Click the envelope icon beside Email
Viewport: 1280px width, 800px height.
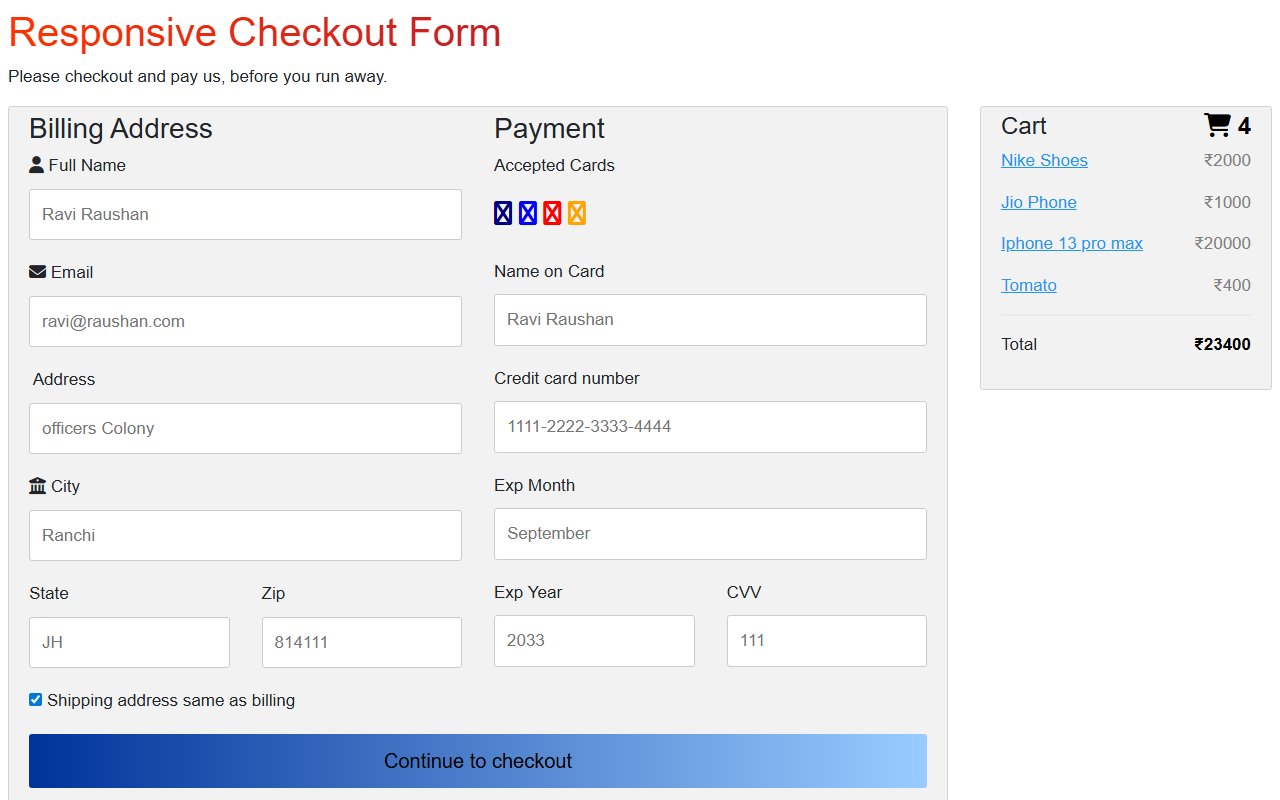tap(37, 271)
